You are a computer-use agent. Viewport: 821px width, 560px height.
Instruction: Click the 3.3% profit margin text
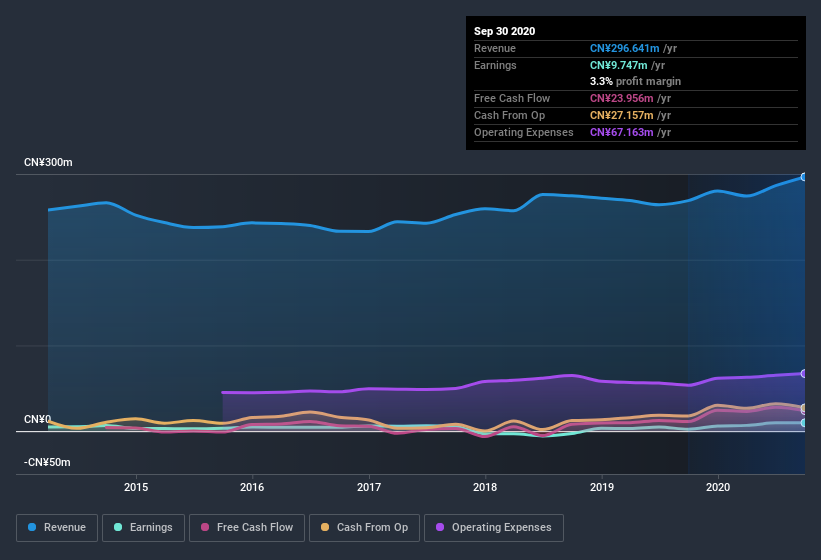click(x=636, y=81)
